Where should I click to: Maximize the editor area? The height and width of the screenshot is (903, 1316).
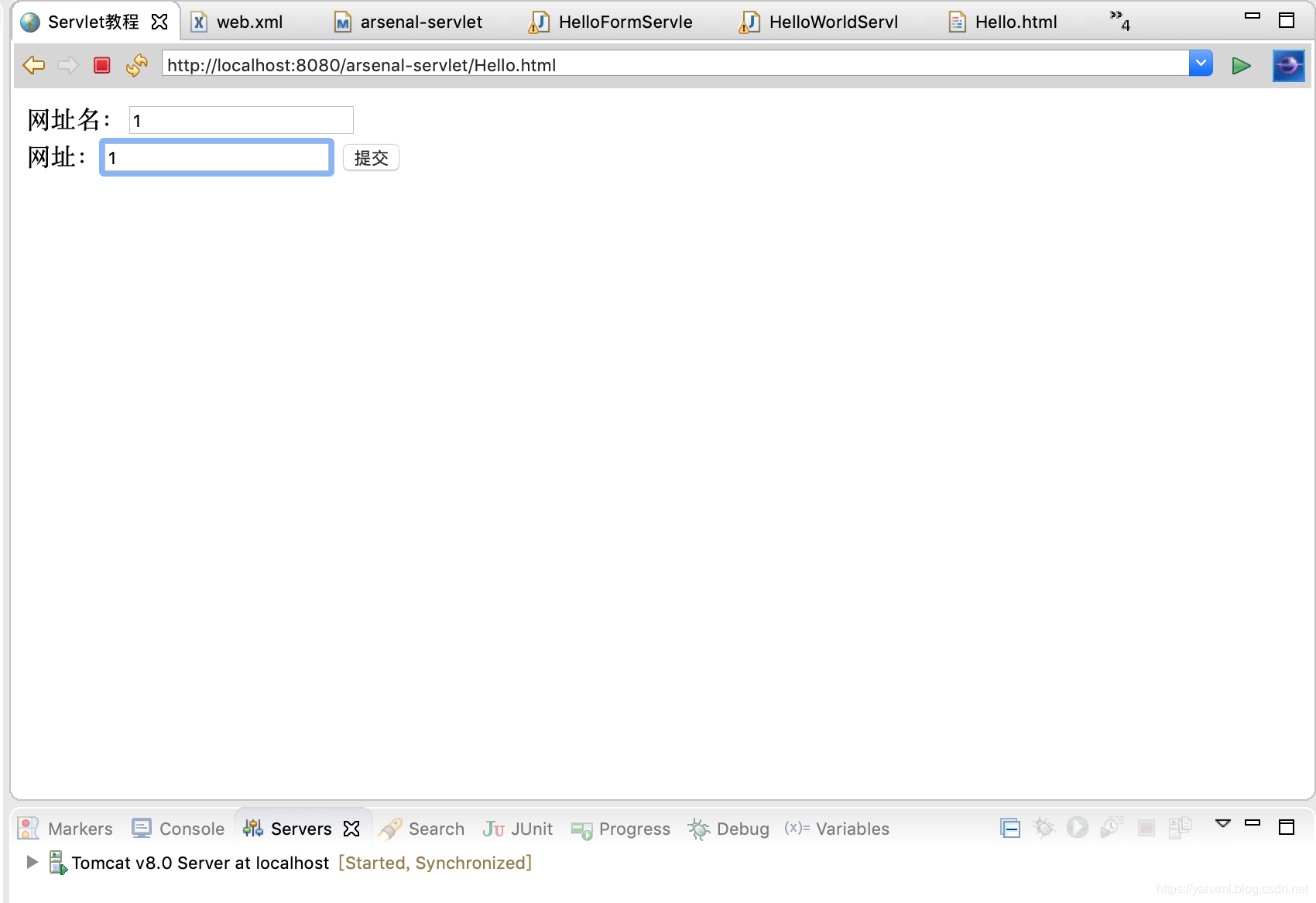coord(1287,20)
